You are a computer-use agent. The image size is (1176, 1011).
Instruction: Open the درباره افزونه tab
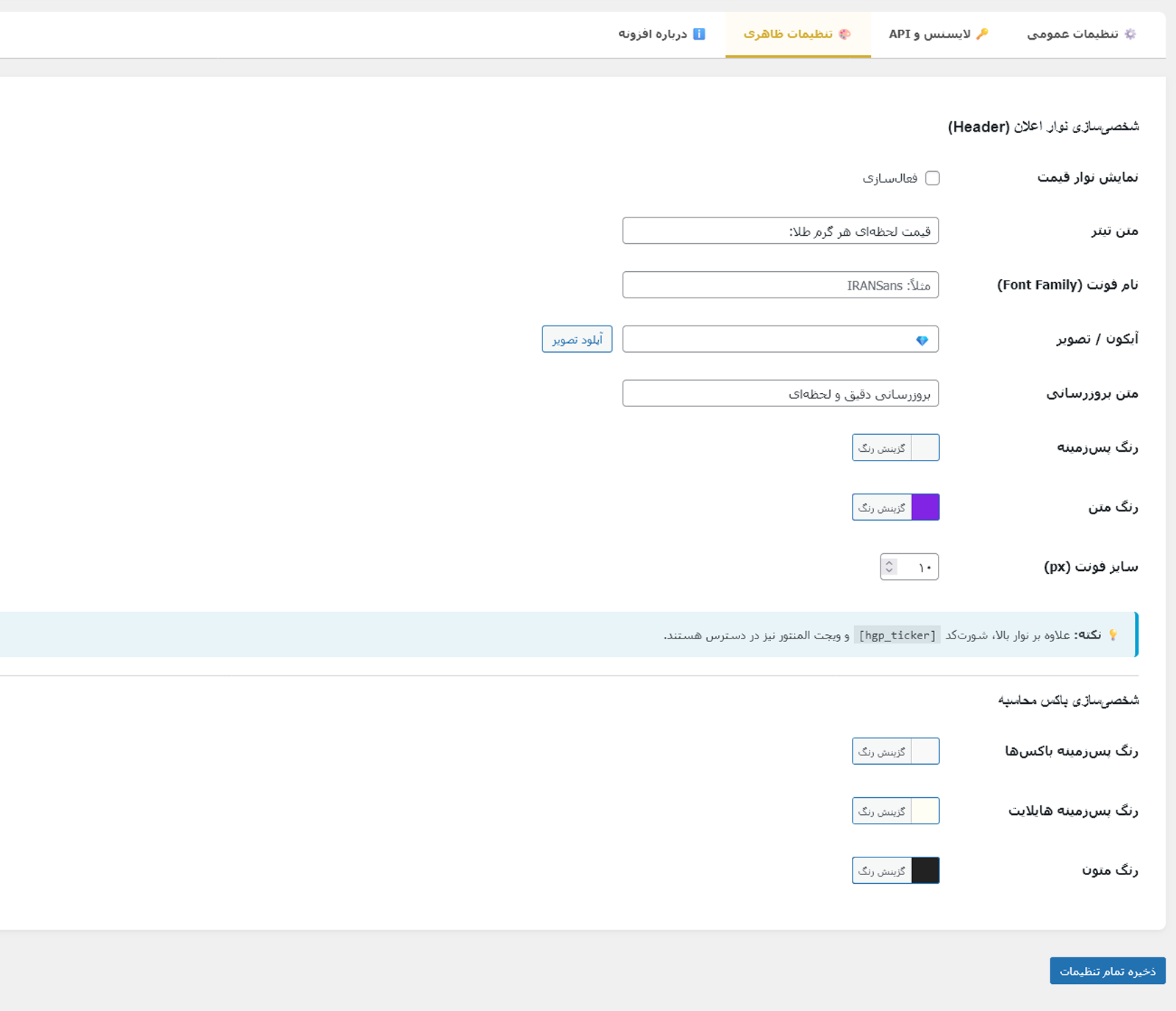[x=661, y=35]
